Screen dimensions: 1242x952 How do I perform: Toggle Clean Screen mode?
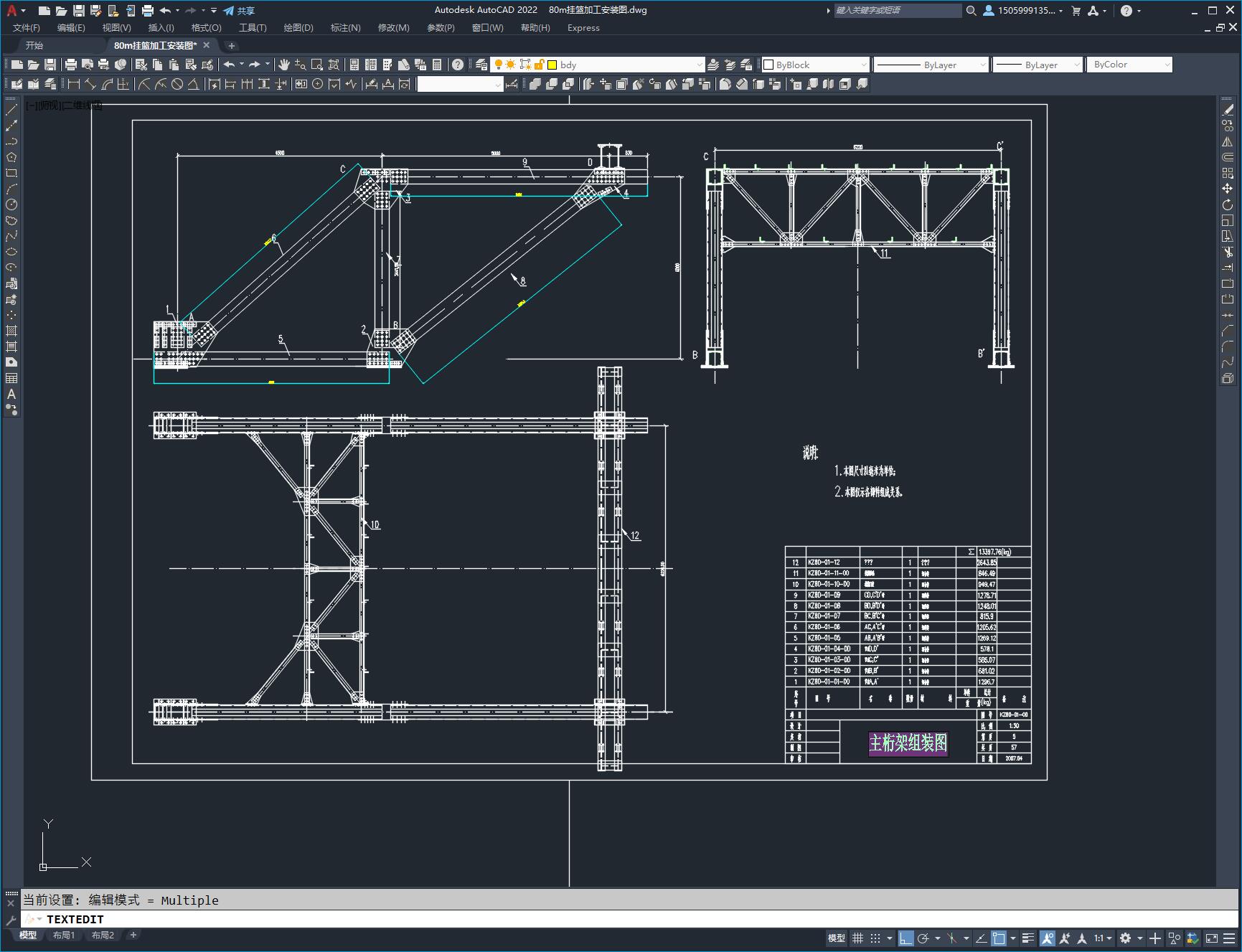click(x=1212, y=938)
